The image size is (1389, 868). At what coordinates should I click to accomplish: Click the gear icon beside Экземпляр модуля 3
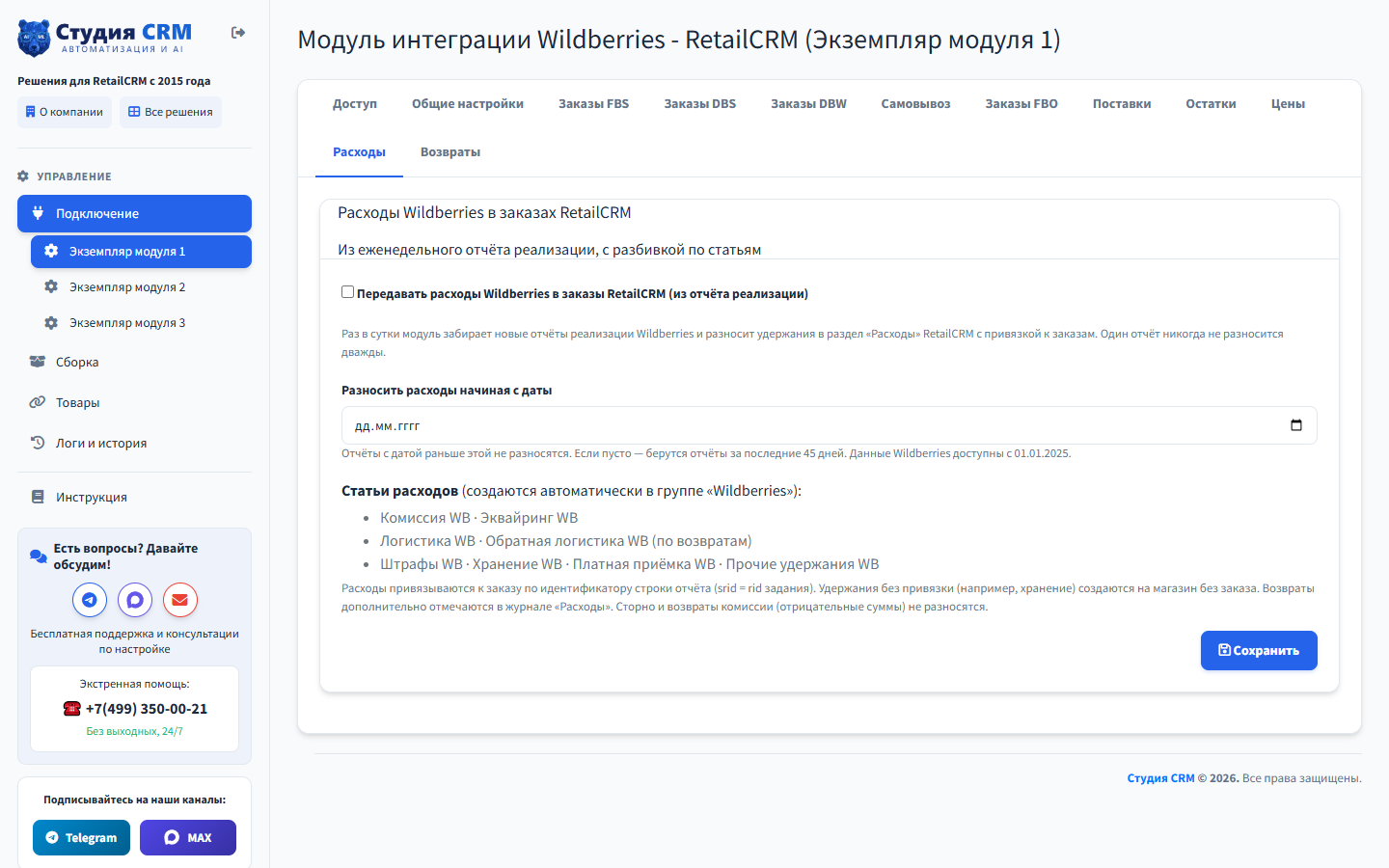point(51,322)
